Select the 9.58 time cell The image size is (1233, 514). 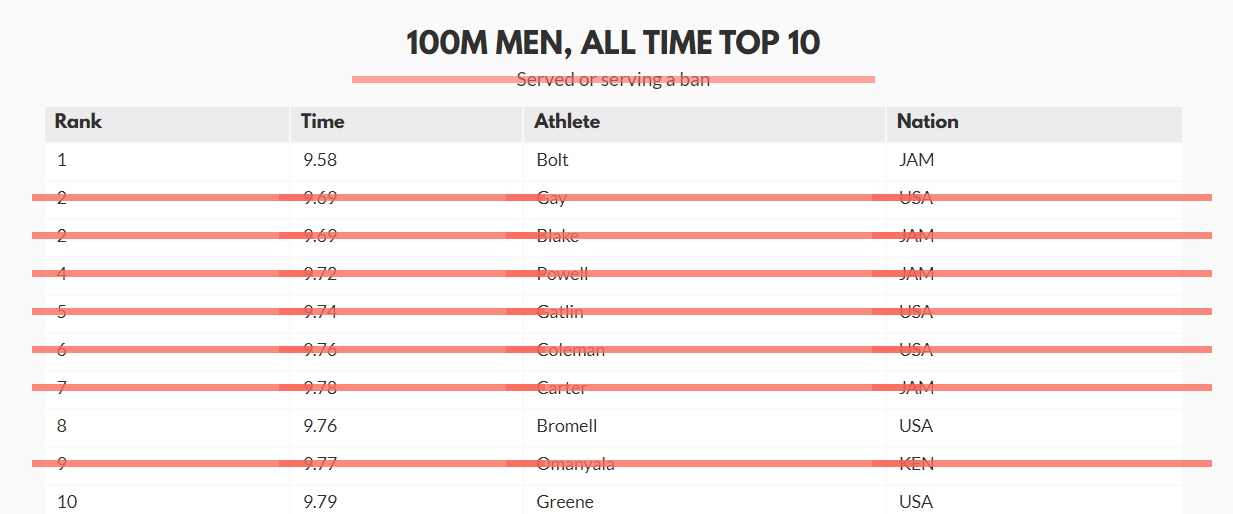coord(320,160)
